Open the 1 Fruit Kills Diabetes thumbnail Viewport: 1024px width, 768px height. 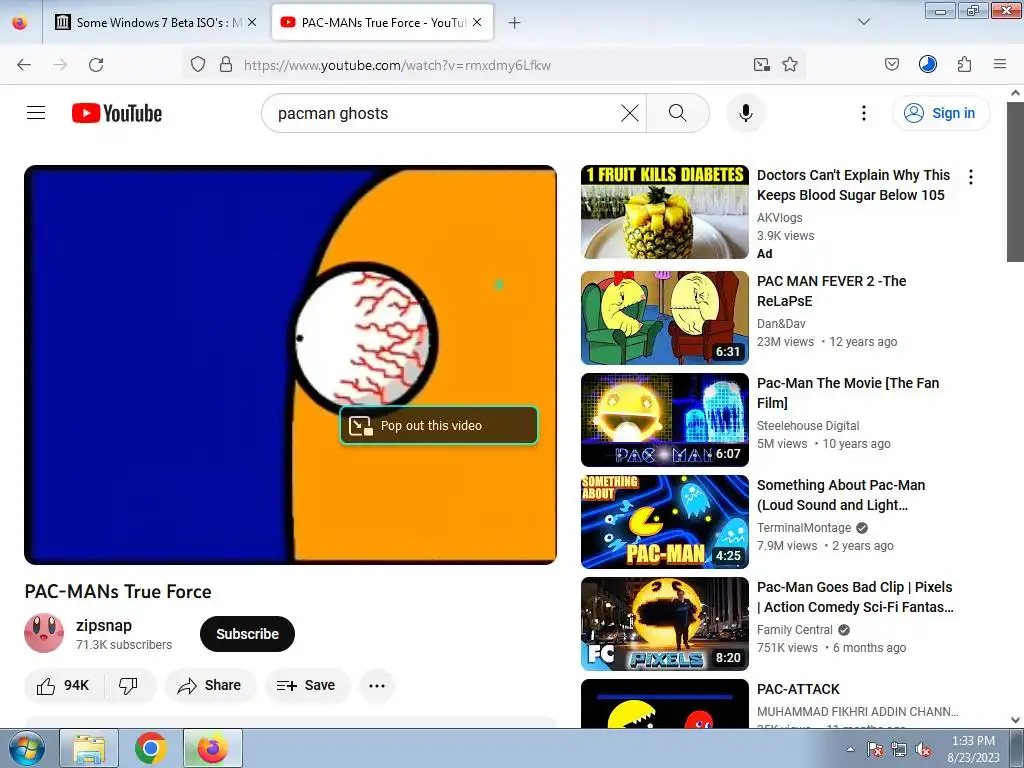[665, 212]
